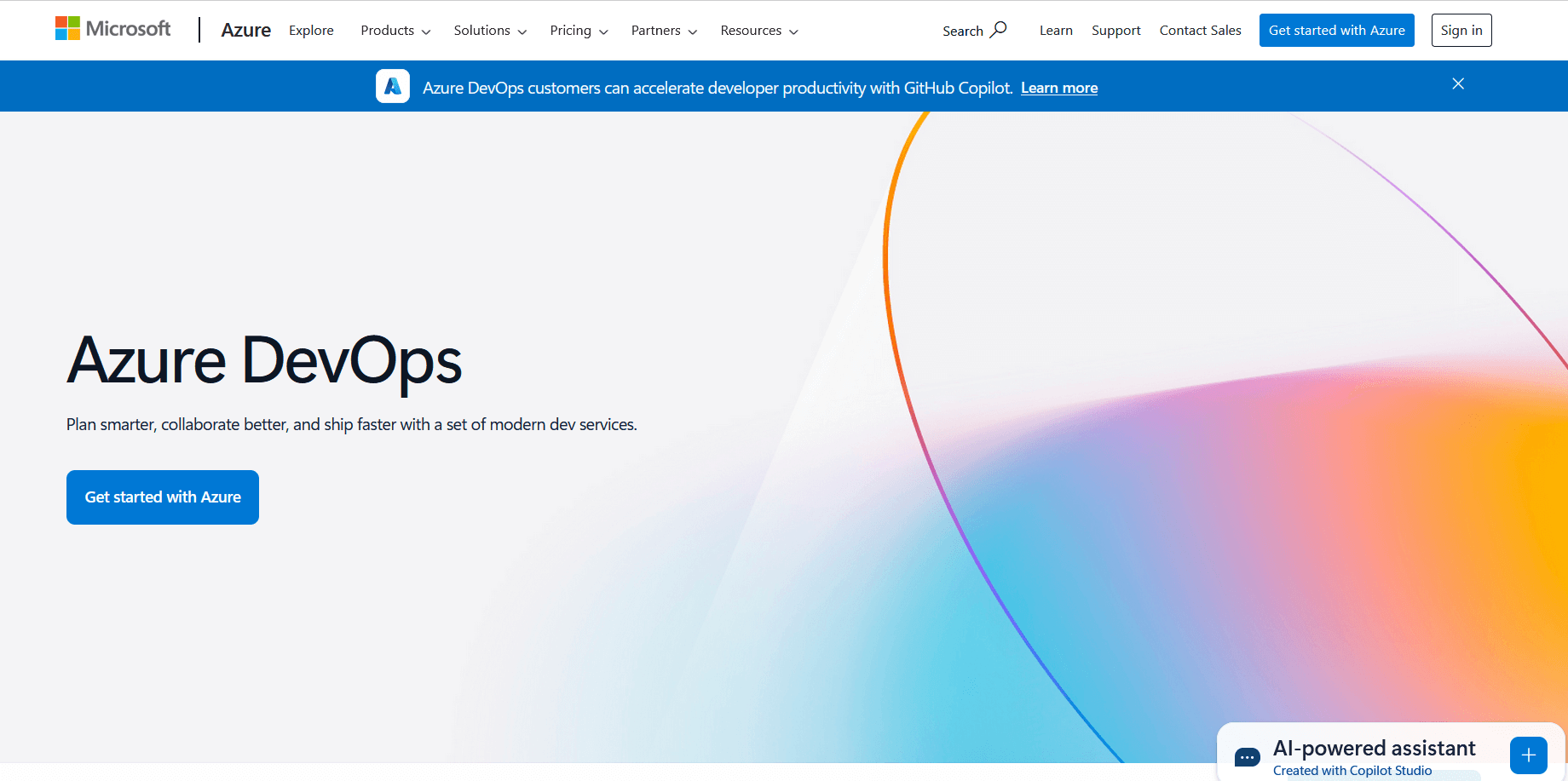The height and width of the screenshot is (781, 1568).
Task: Click the 'Plan smarter, collaborate better' tagline
Action: click(352, 424)
